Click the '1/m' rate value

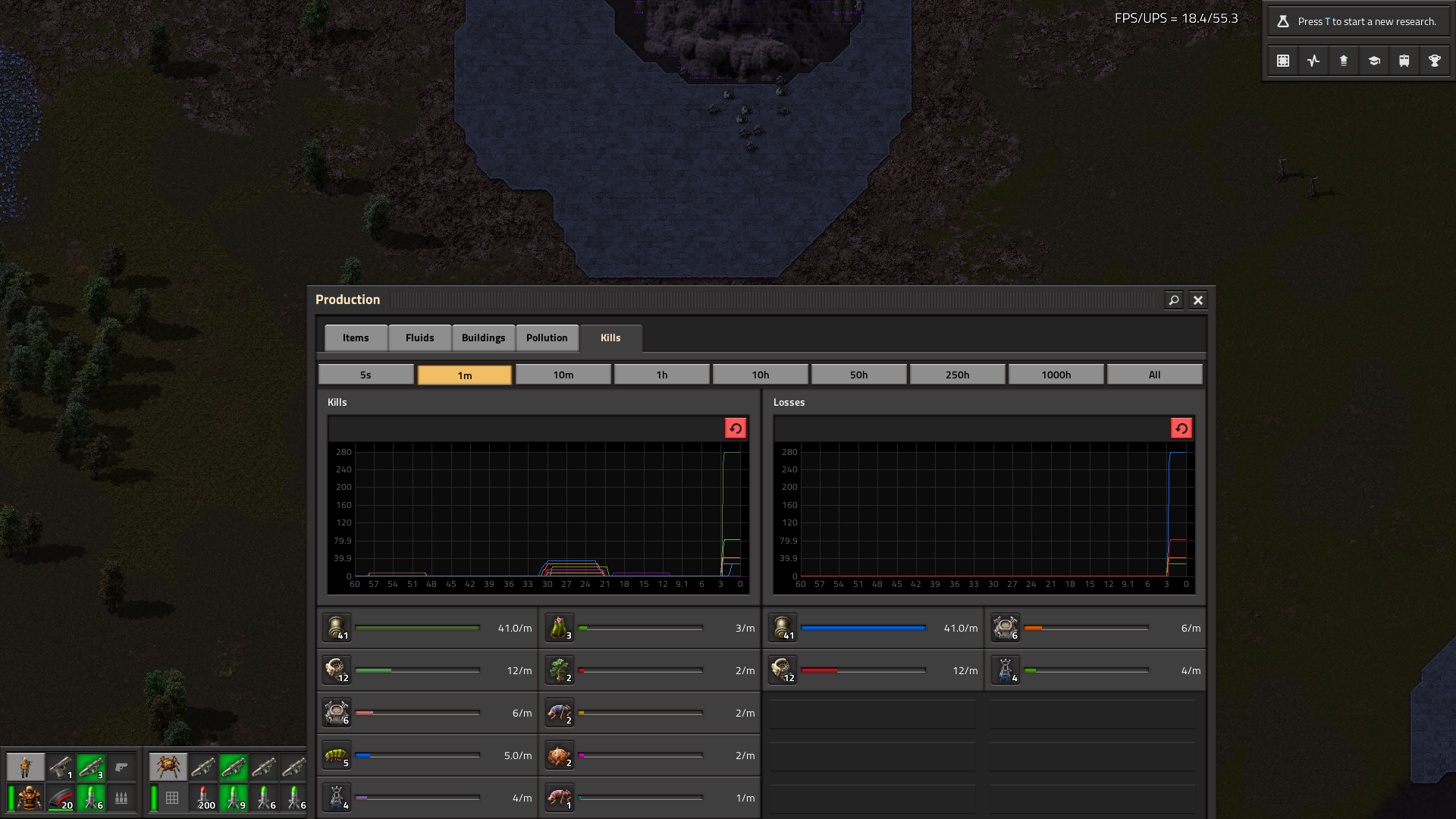(745, 798)
